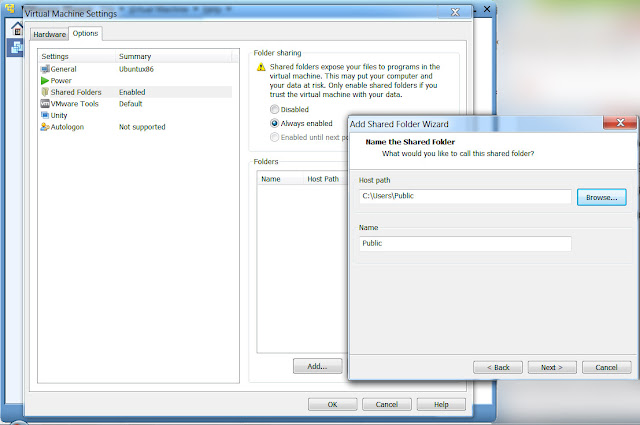Click Browse to choose host path

coord(602,197)
